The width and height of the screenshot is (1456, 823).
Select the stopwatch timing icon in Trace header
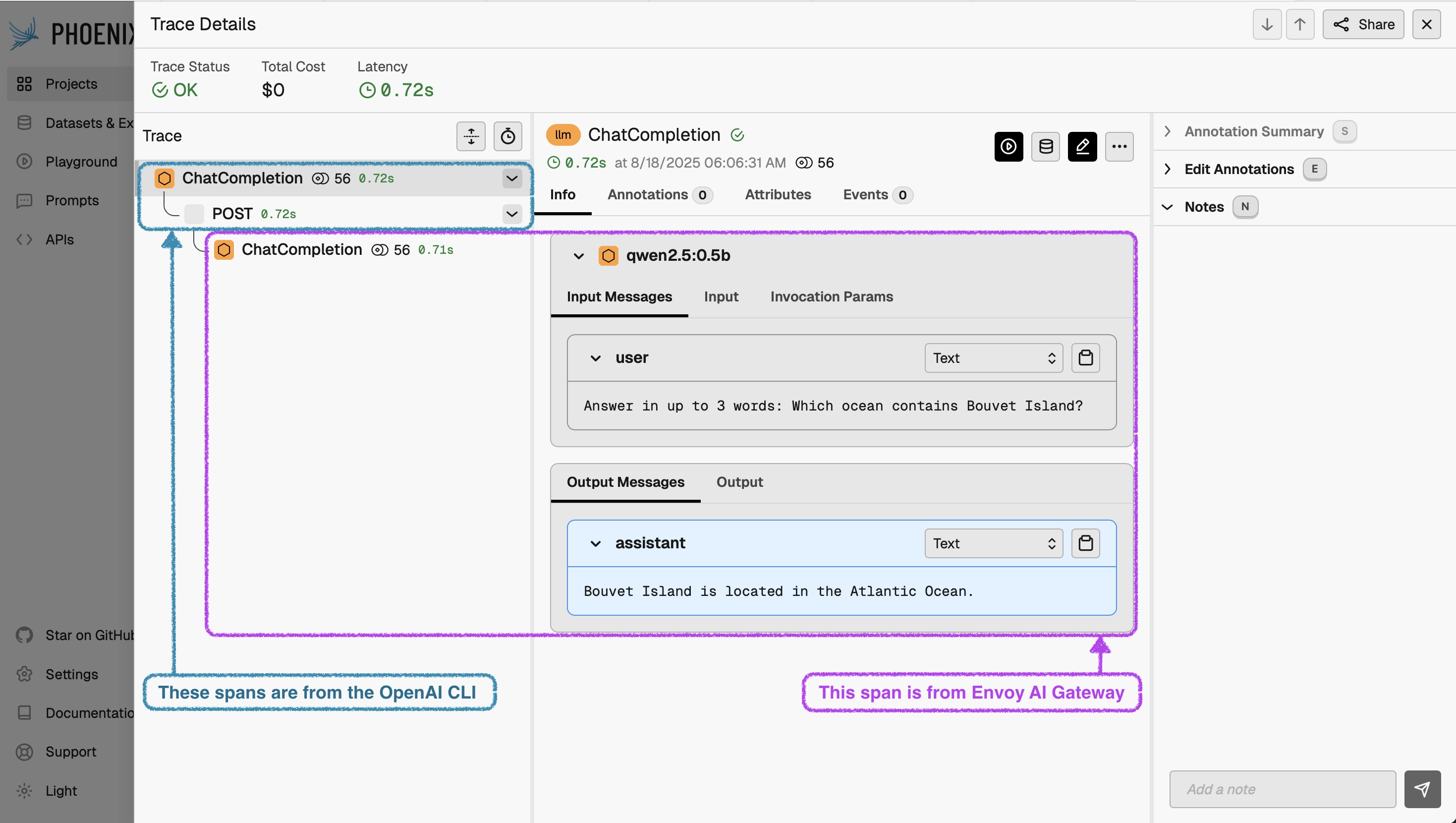click(507, 136)
